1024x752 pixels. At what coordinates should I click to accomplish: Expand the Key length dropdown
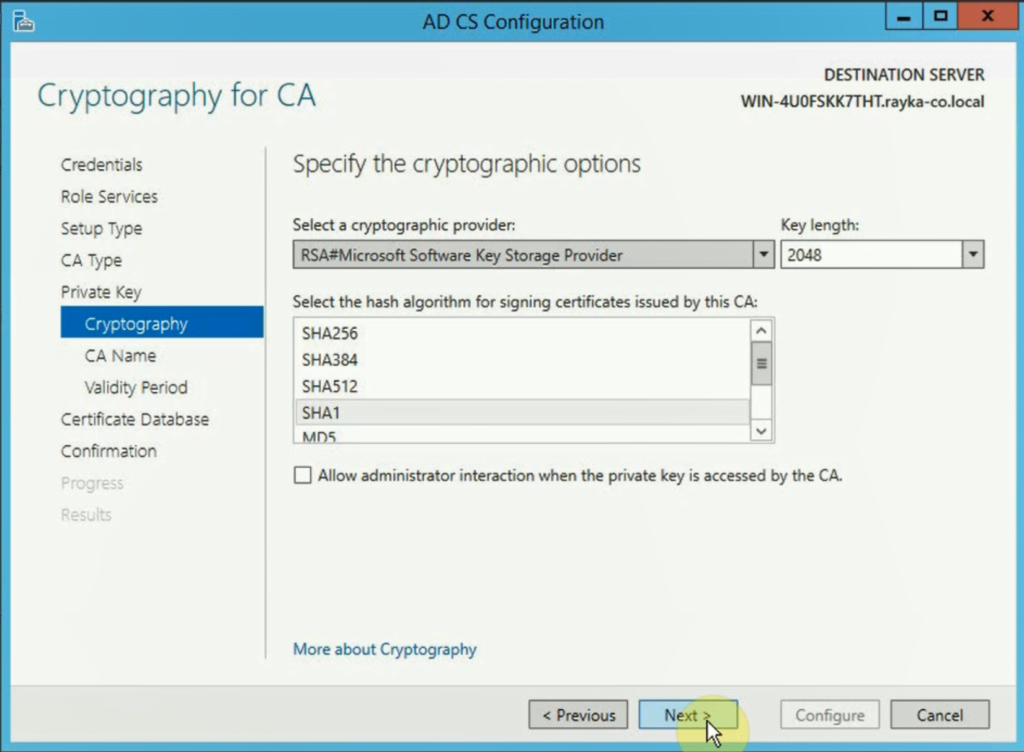pyautogui.click(x=972, y=255)
